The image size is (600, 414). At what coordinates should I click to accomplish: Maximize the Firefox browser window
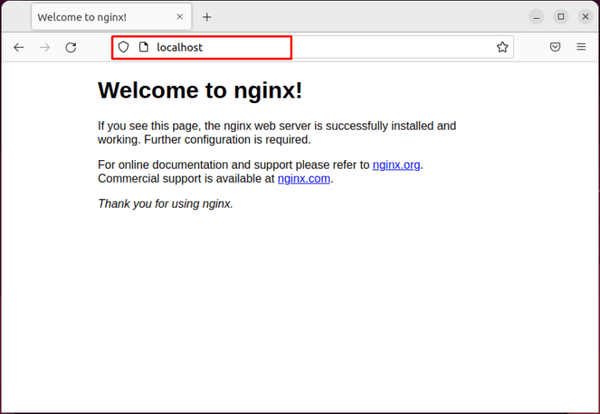[x=560, y=17]
